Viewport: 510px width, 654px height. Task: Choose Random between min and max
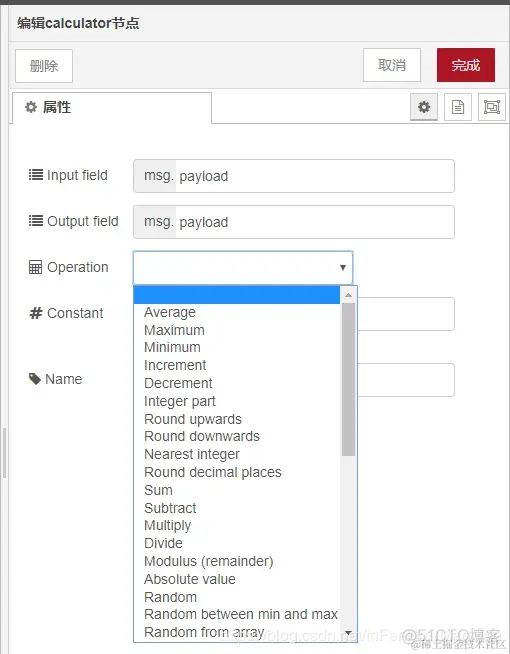241,614
